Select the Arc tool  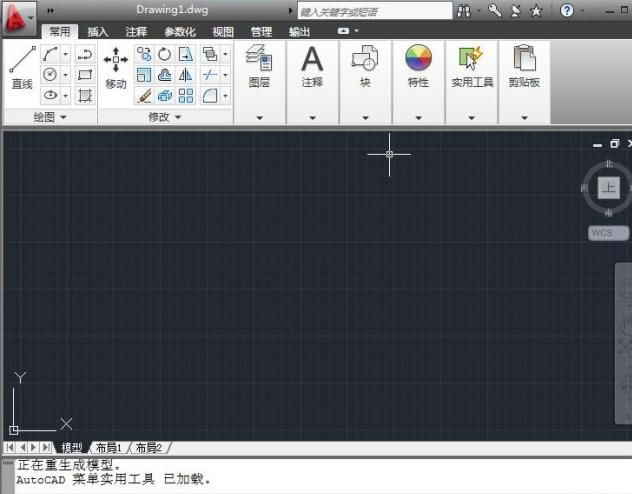point(50,54)
